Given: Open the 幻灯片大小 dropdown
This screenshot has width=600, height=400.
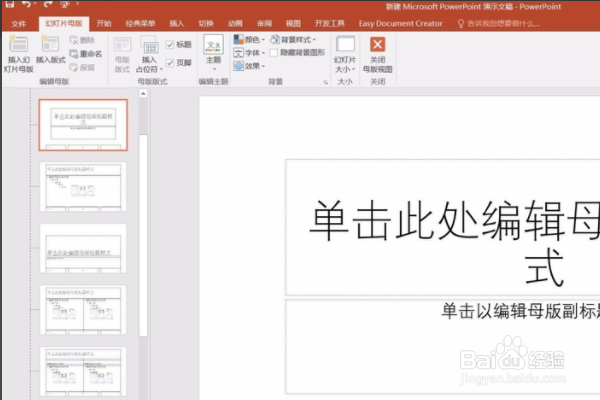Looking at the screenshot, I should 345,54.
